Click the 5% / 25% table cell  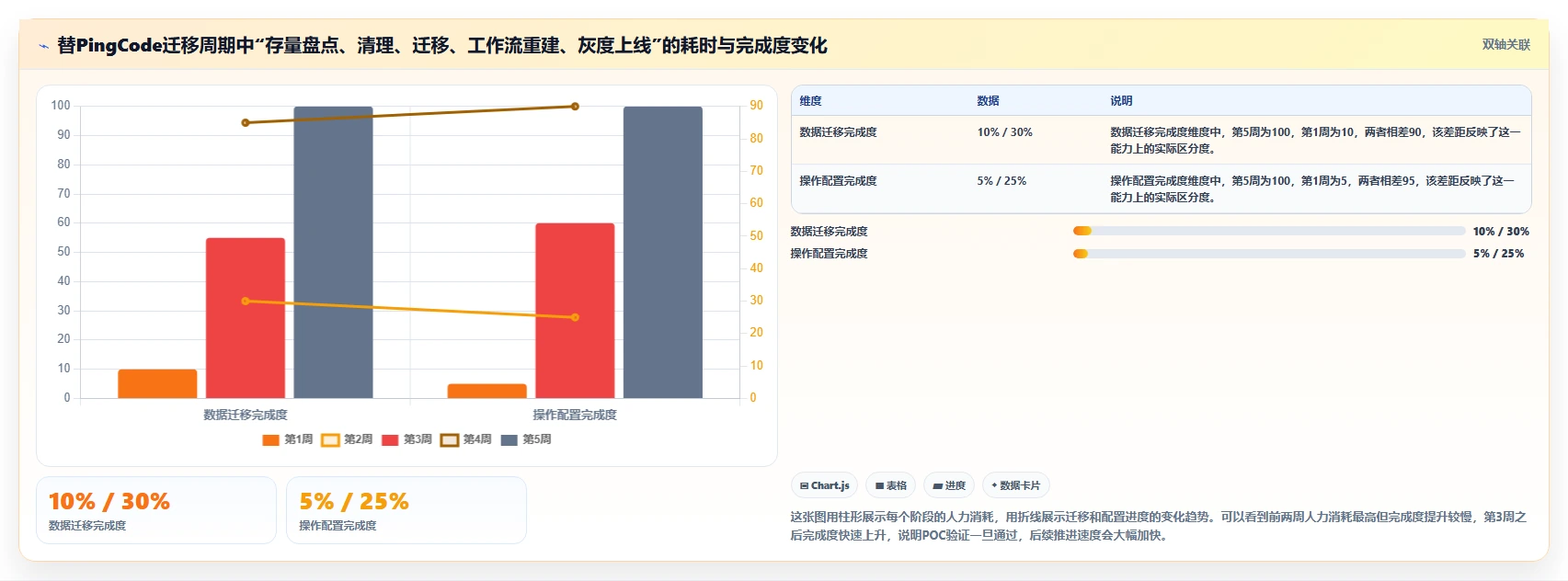pyautogui.click(x=1001, y=181)
